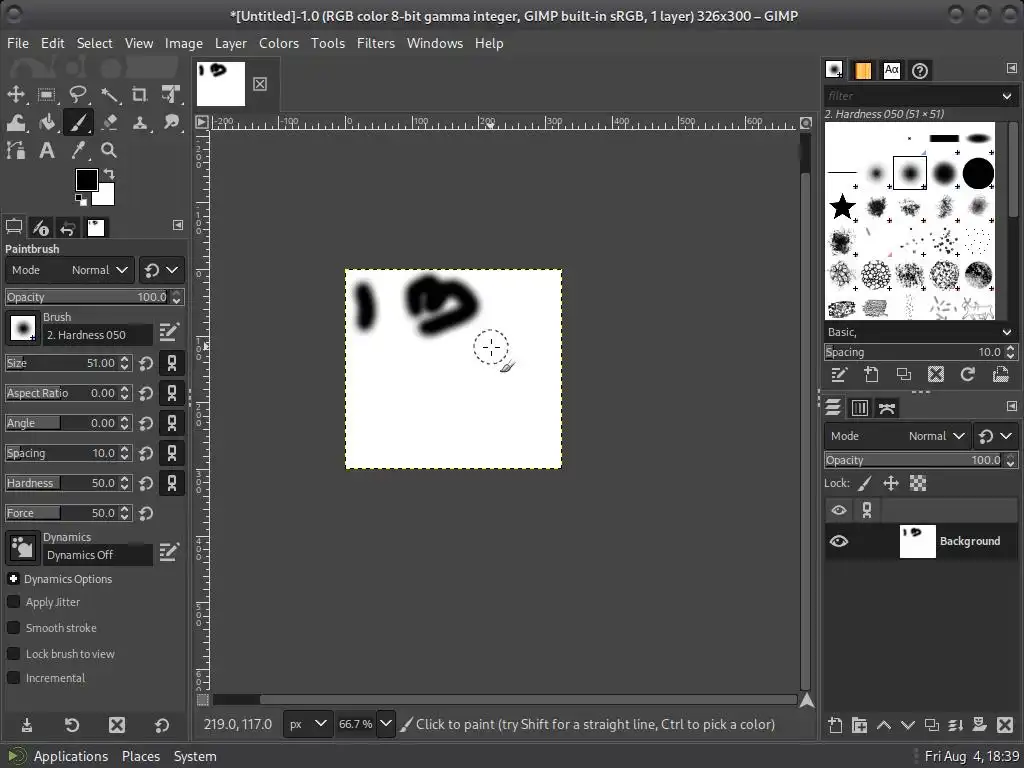Screen dimensions: 1024x768
Task: Open the Select menu
Action: 95,43
